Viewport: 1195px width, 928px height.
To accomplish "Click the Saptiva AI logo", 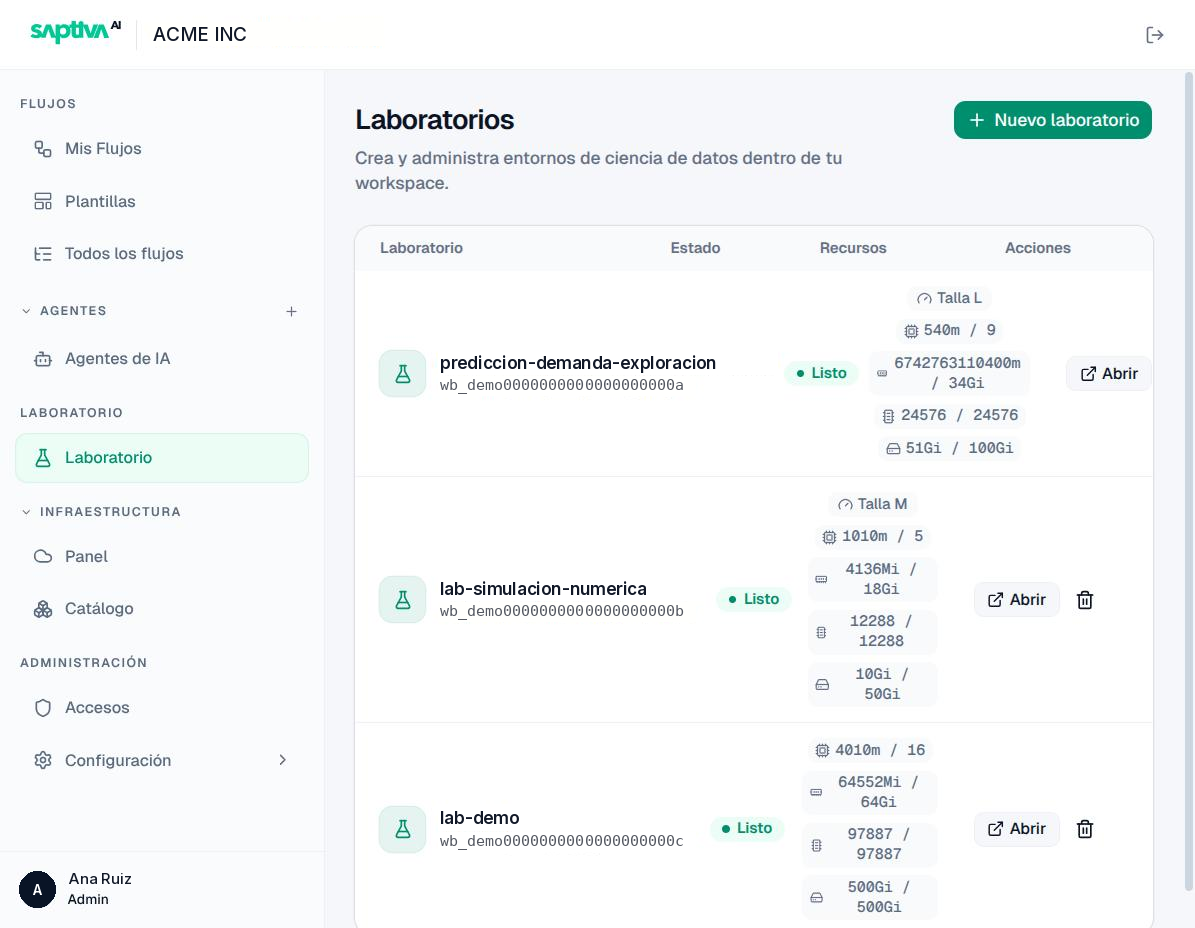I will 75,32.
